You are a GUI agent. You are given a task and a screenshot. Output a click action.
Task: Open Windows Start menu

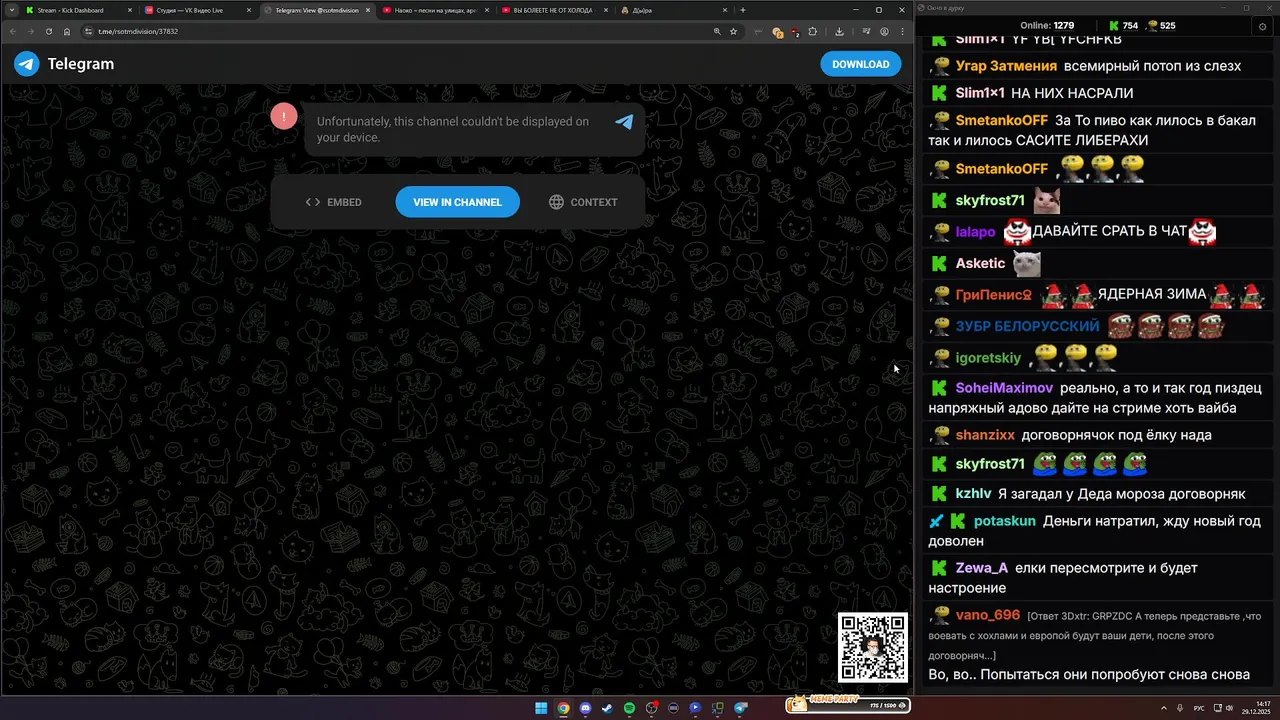[x=541, y=708]
